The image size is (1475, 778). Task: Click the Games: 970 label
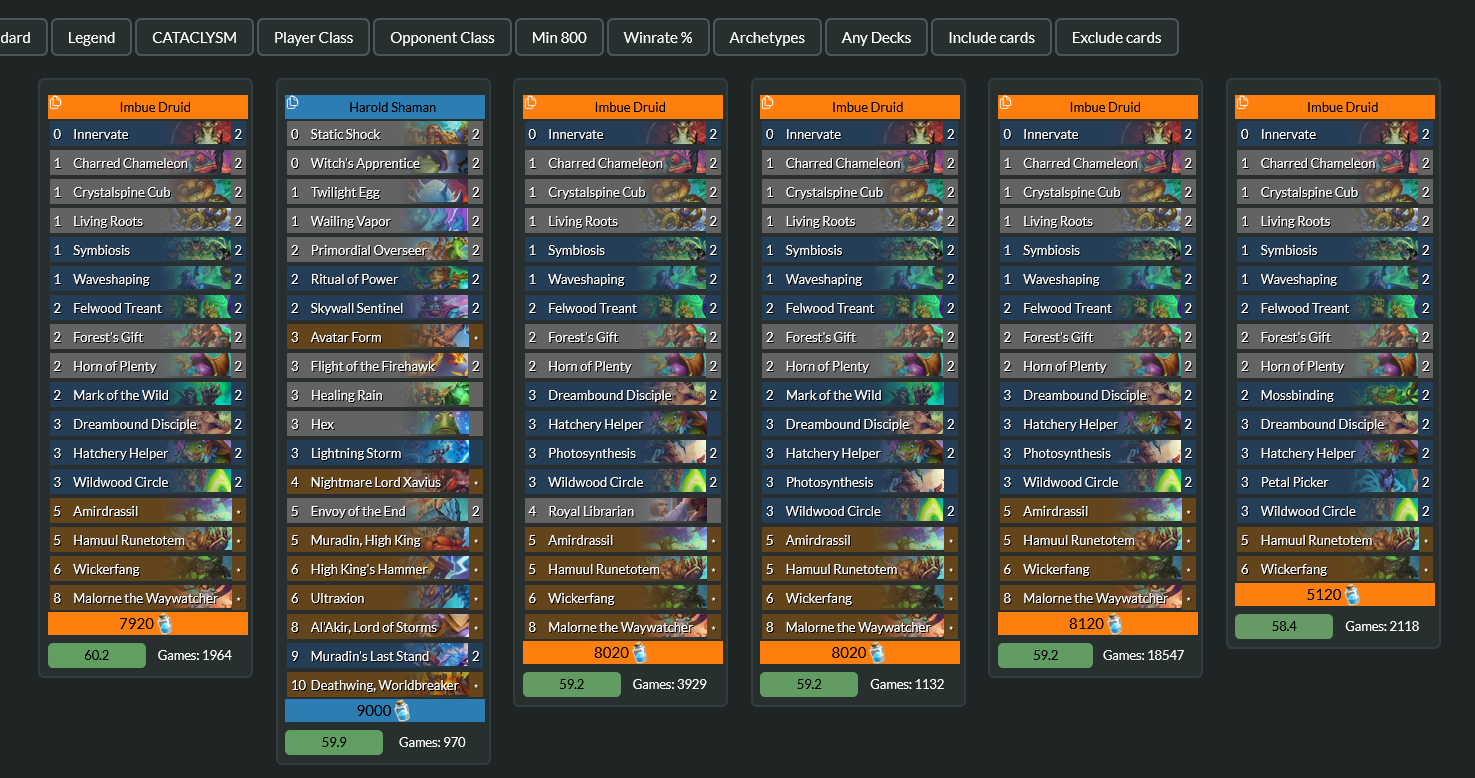[432, 743]
